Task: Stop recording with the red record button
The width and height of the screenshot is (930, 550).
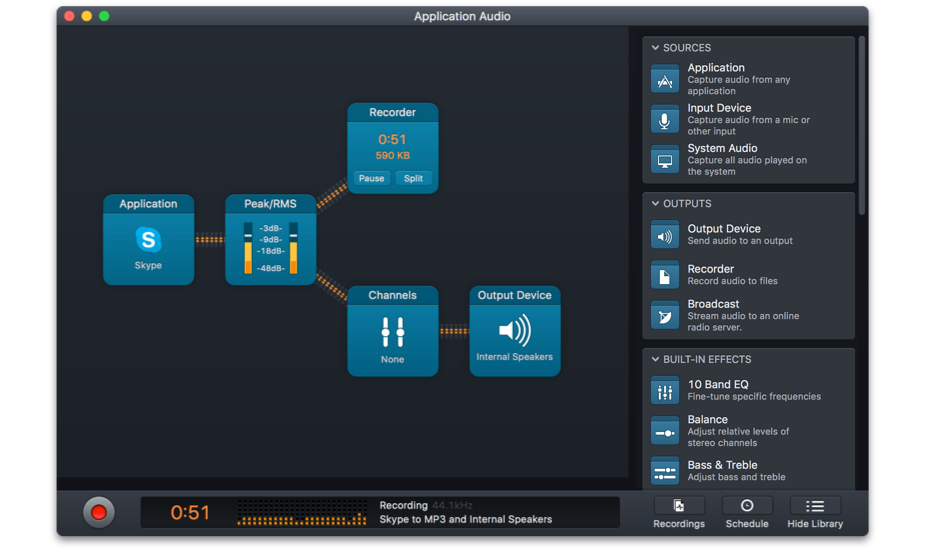Action: click(x=99, y=513)
